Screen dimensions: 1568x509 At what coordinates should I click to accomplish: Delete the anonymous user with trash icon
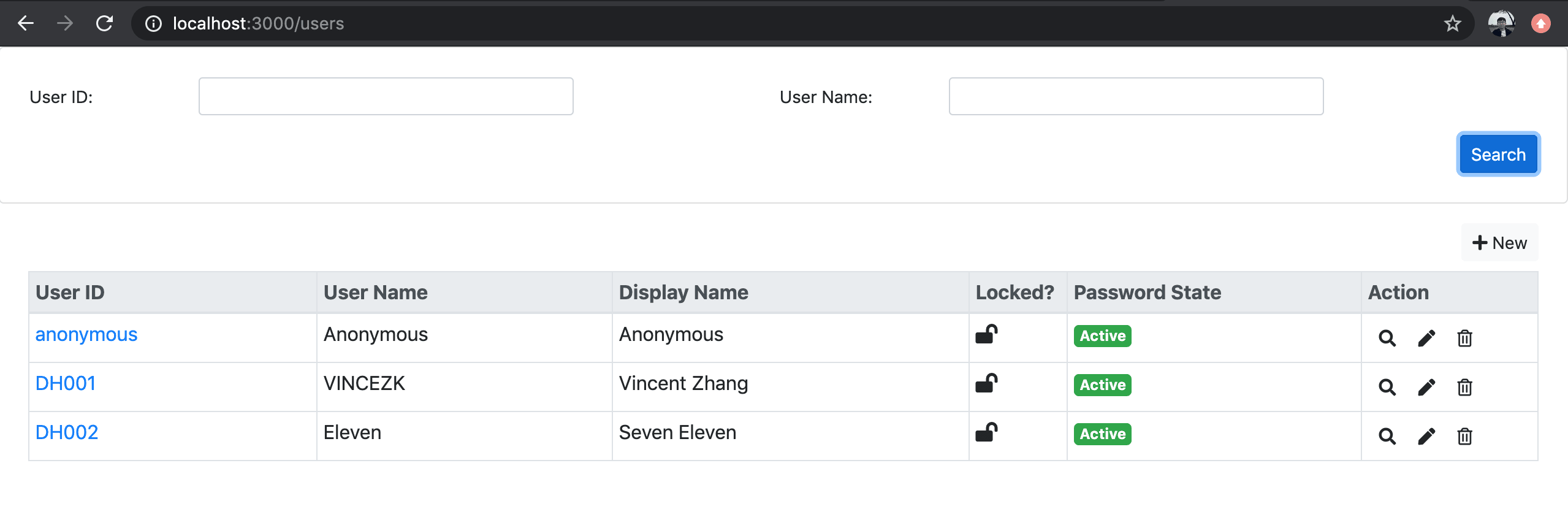tap(1464, 338)
